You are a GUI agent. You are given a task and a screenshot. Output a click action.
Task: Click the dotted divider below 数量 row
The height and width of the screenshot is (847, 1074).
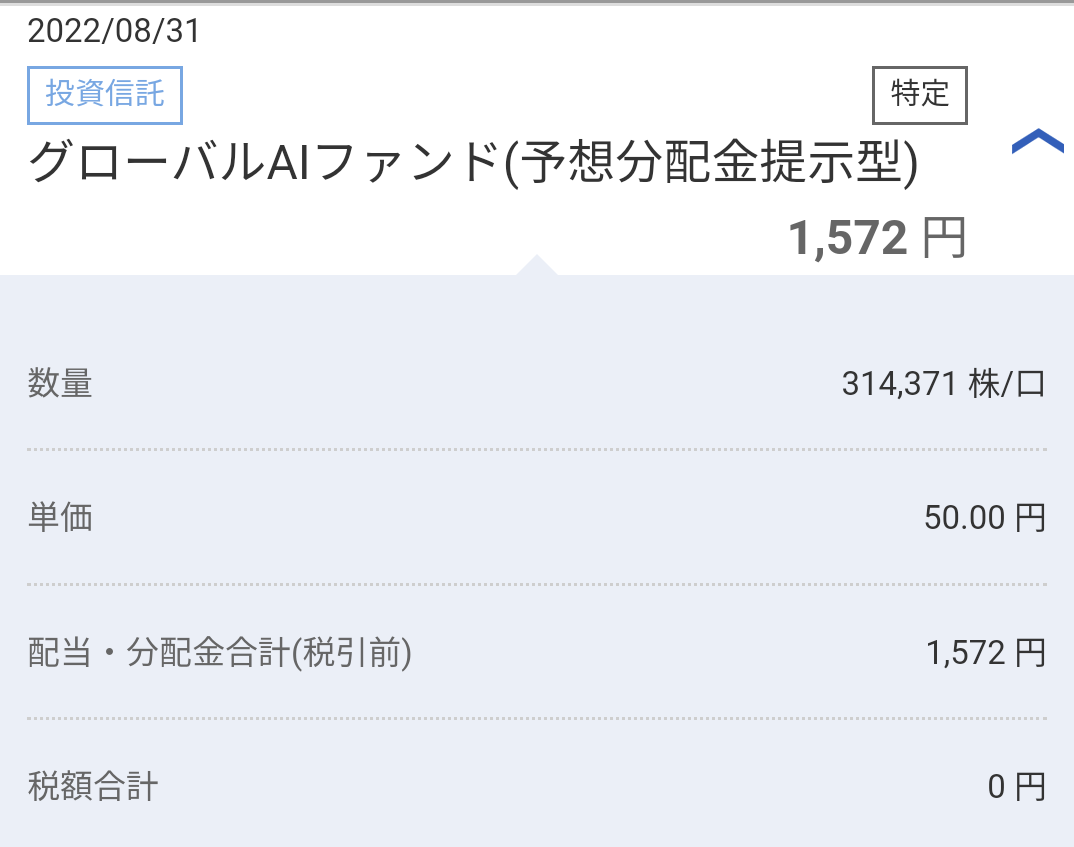pyautogui.click(x=537, y=450)
